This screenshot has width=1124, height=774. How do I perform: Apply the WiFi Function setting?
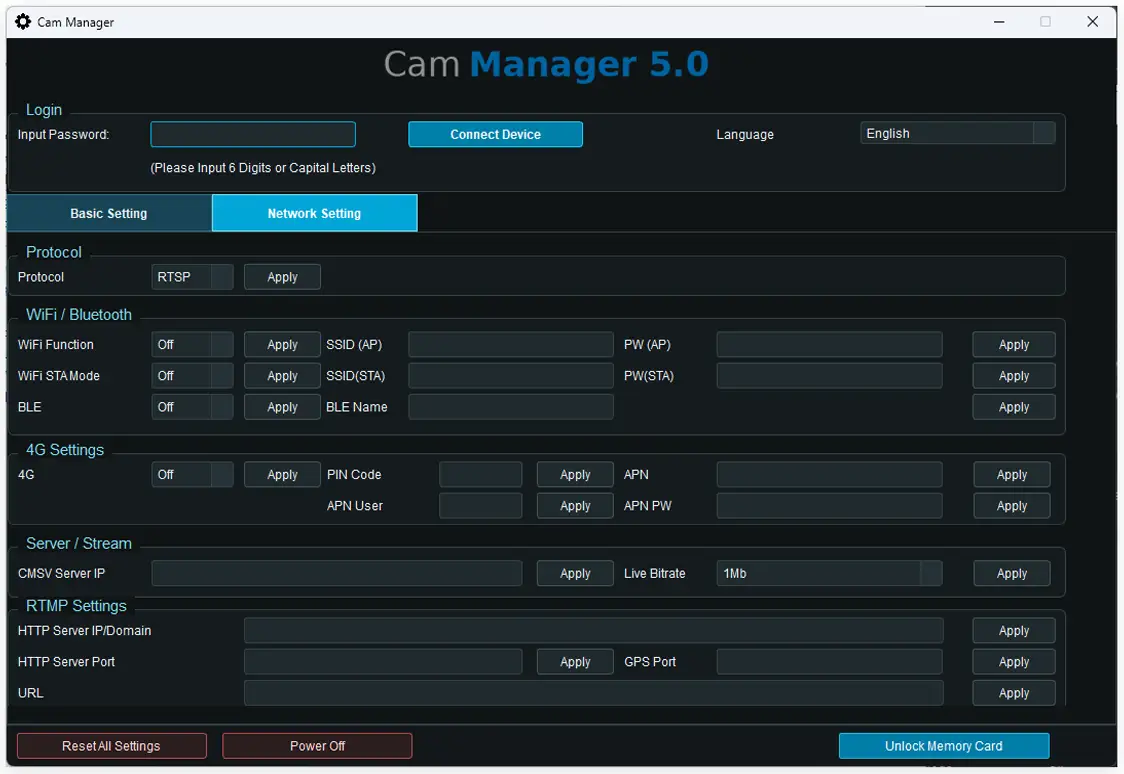tap(282, 345)
